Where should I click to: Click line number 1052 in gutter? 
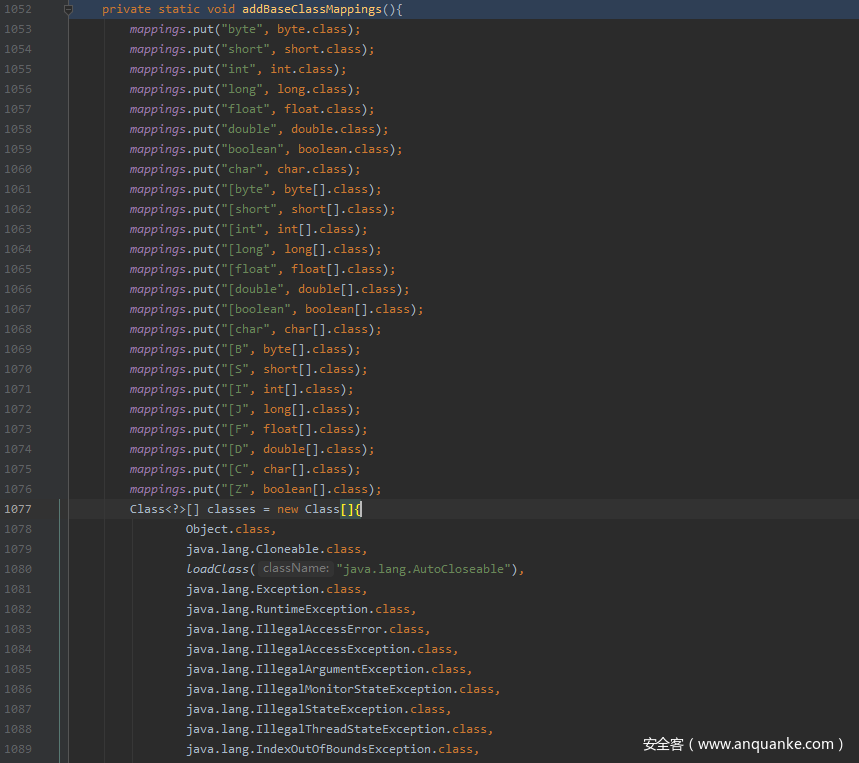click(17, 9)
